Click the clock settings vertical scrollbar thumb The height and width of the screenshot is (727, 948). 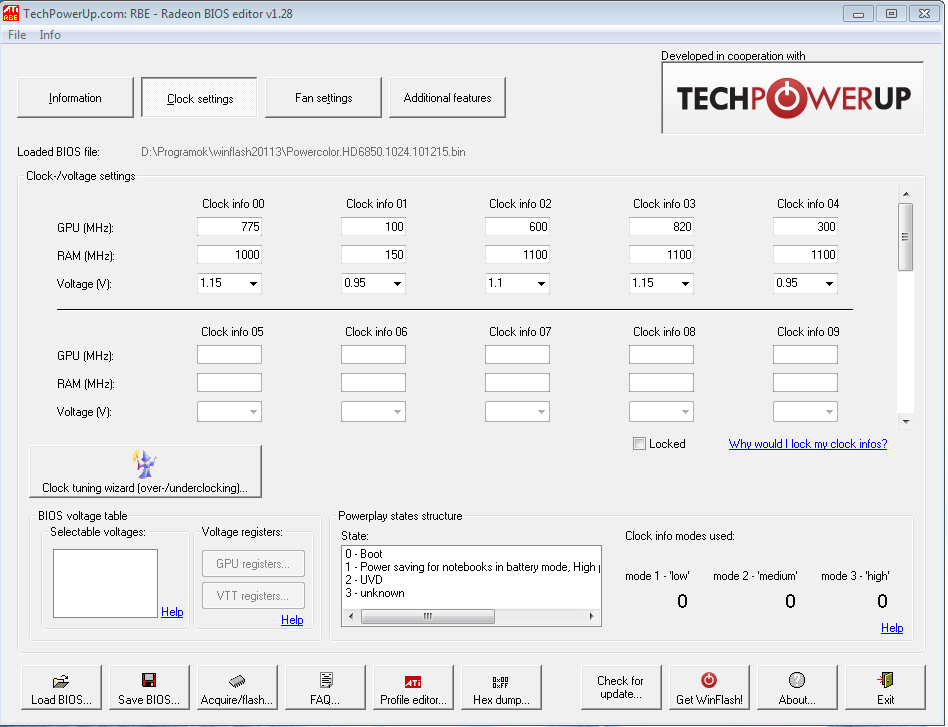(x=905, y=237)
